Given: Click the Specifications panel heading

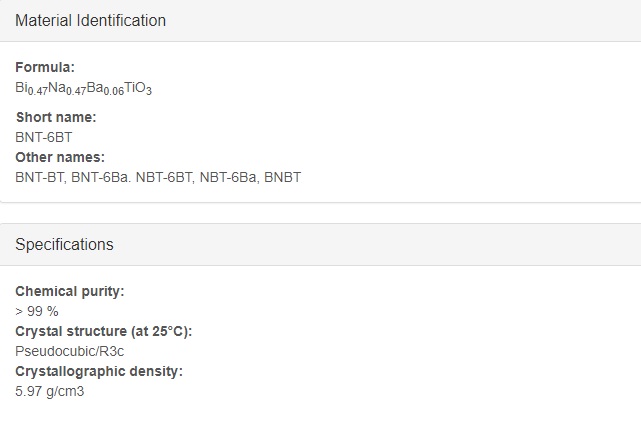Looking at the screenshot, I should click(x=64, y=245).
